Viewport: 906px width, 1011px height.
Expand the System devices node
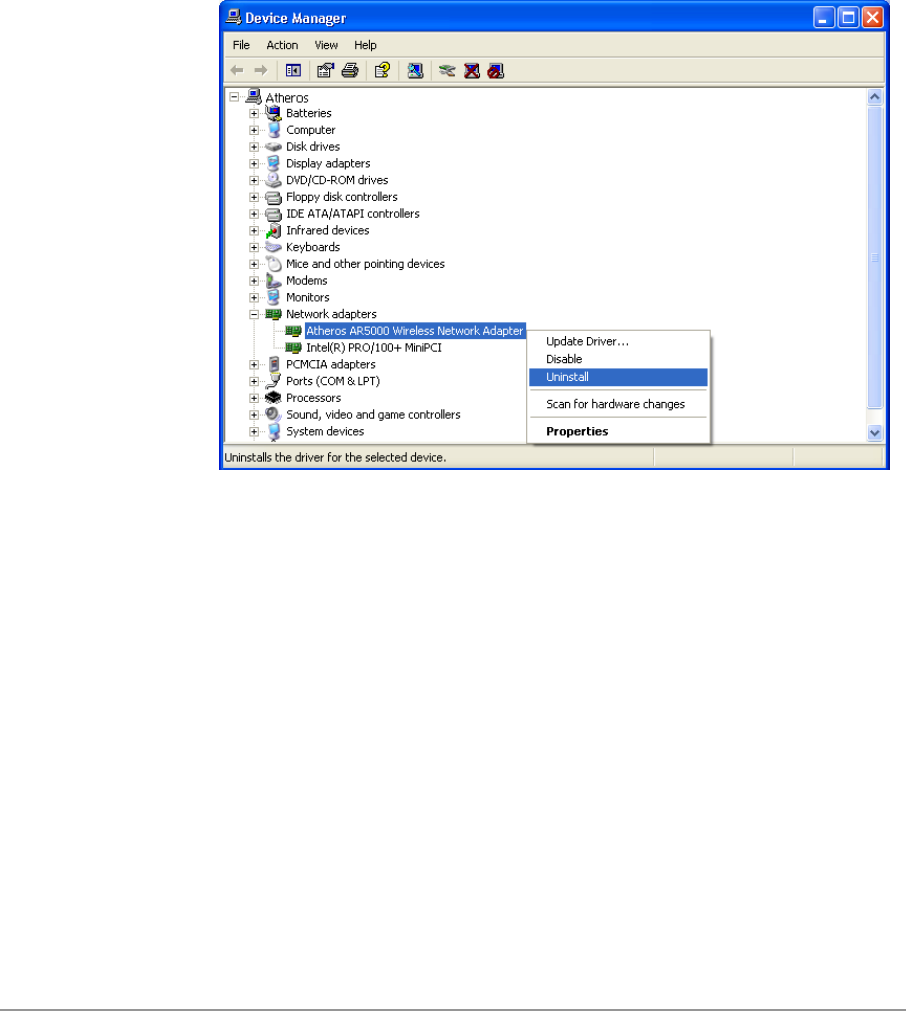tap(254, 432)
